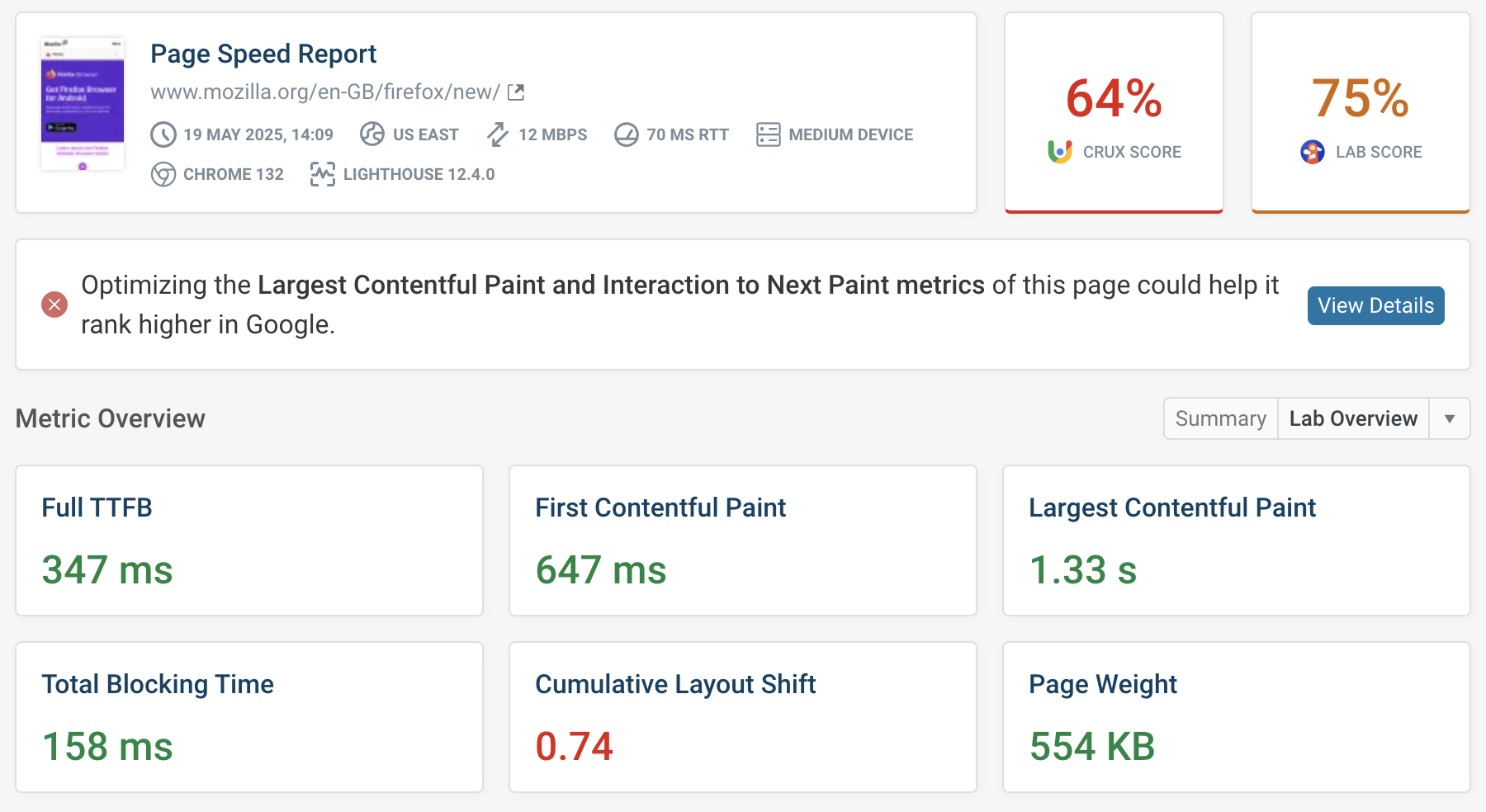Open the external link icon beside the URL
Image resolution: width=1486 pixels, height=812 pixels.
point(516,92)
